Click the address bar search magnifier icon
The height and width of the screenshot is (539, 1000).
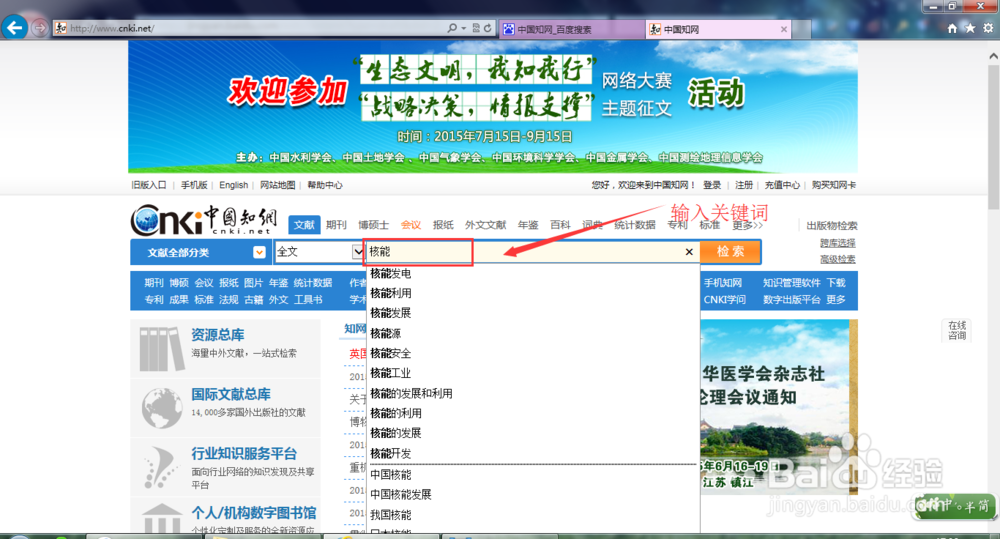pos(452,28)
